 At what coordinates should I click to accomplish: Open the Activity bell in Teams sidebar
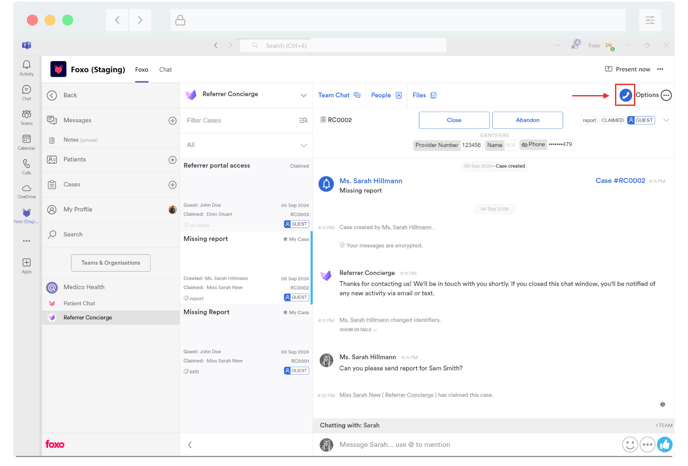26,68
